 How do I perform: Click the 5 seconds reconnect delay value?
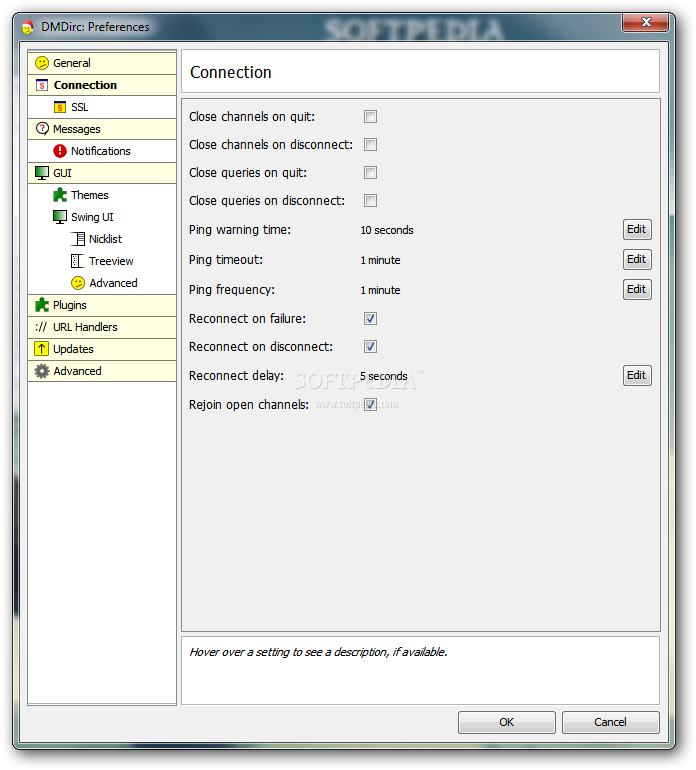coord(384,376)
